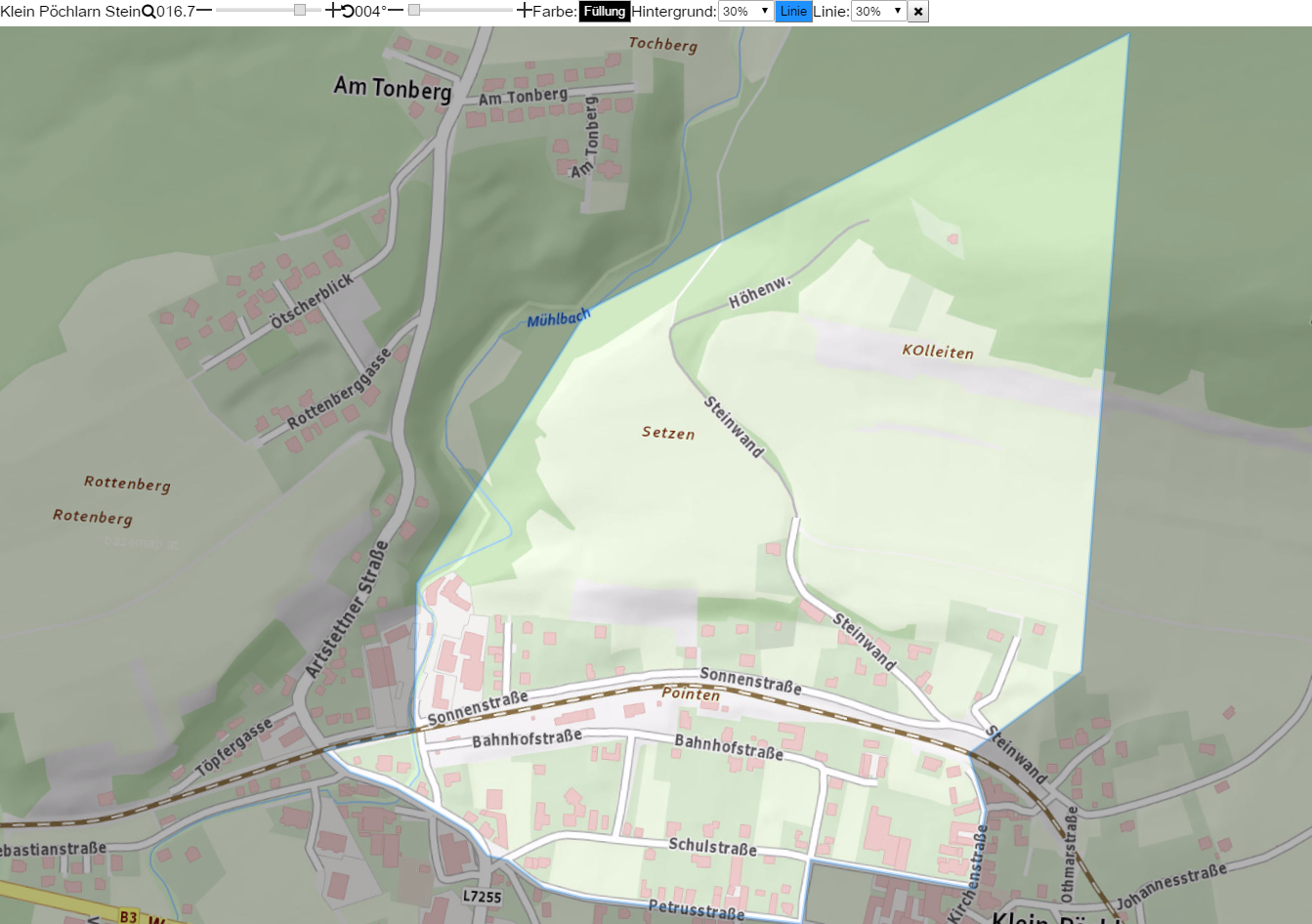
Task: Click the Setzen label on the map
Action: (x=668, y=433)
